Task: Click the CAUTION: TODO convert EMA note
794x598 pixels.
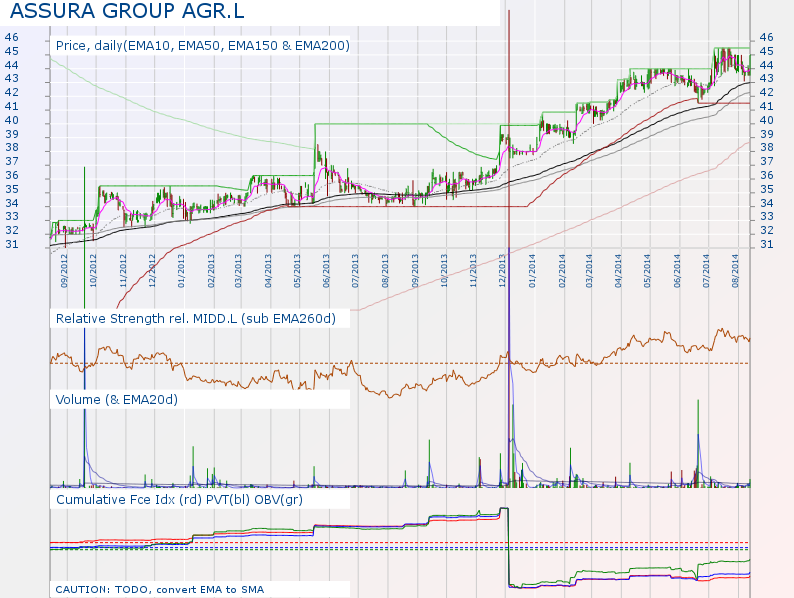Action: [160, 589]
